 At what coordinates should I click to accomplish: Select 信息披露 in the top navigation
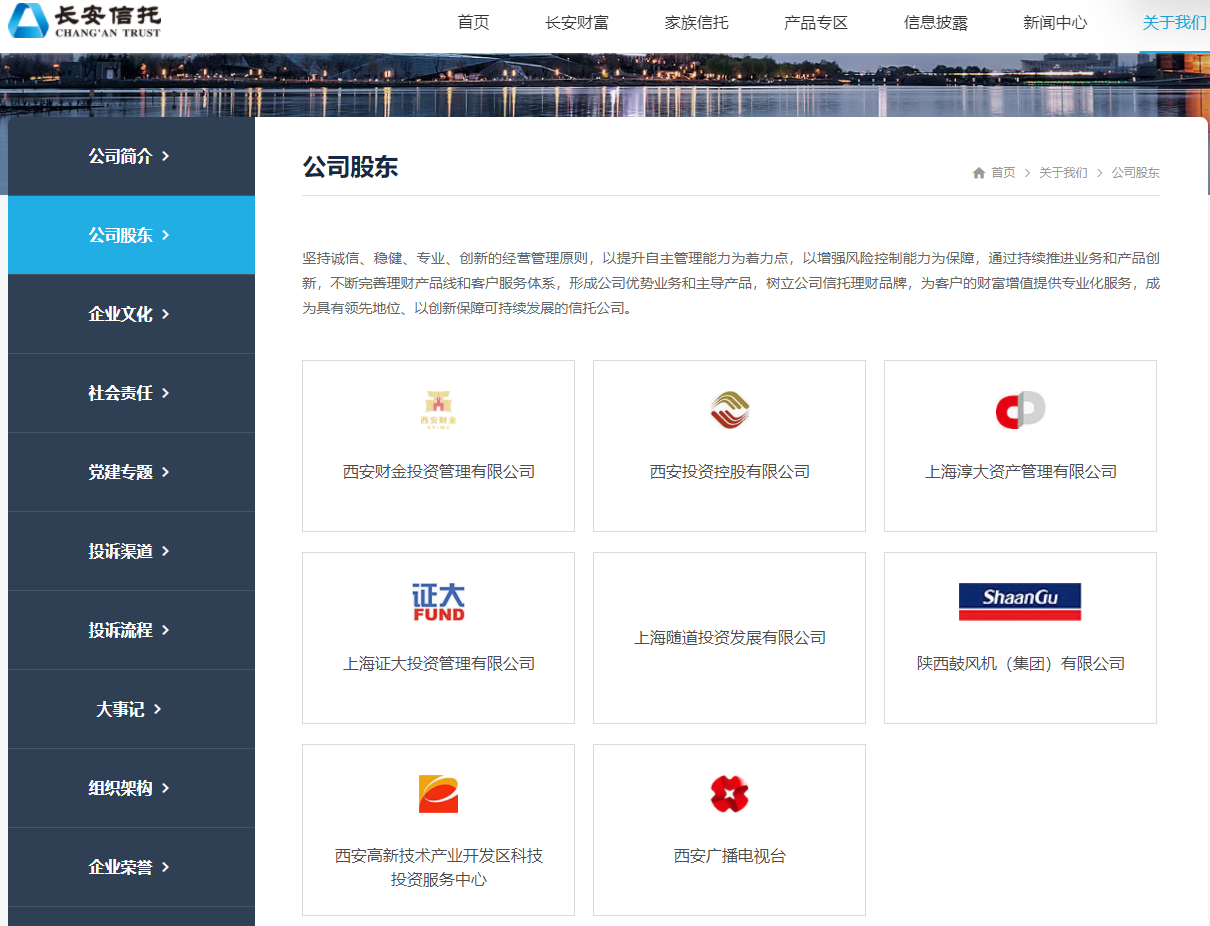(935, 23)
